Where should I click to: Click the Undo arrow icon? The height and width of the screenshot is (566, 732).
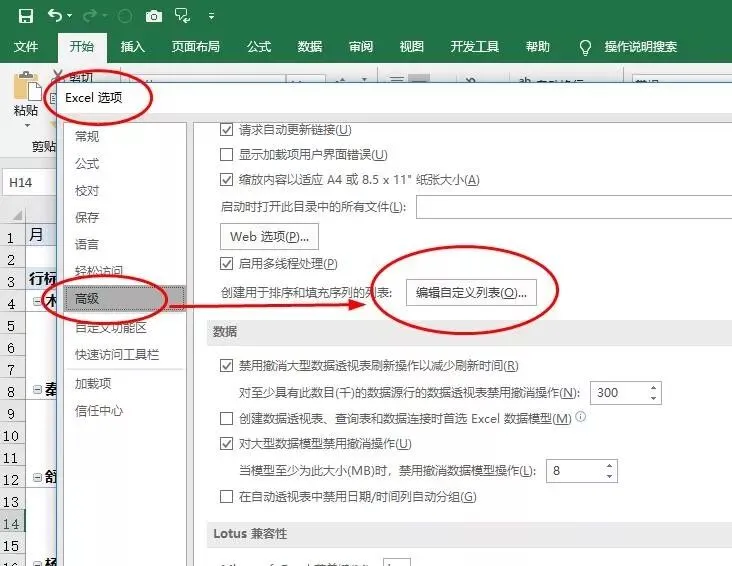pos(55,15)
